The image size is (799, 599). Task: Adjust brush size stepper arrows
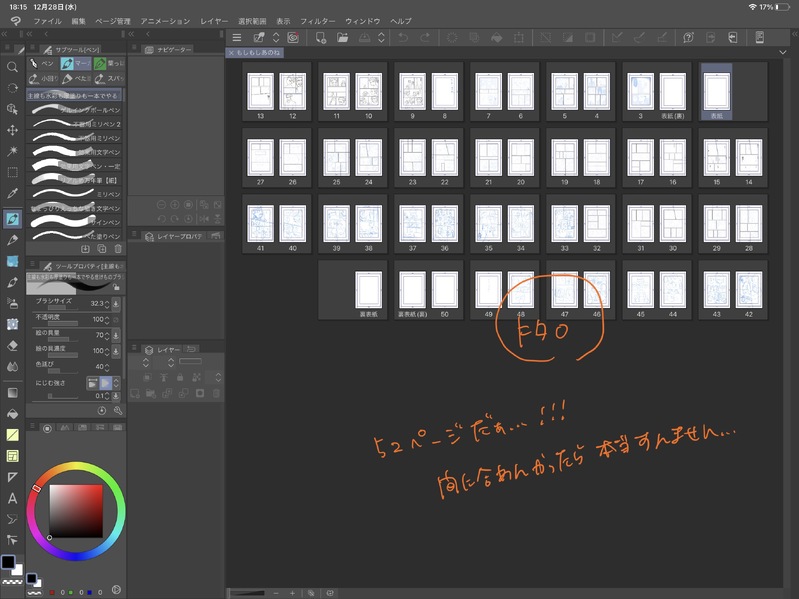point(107,304)
